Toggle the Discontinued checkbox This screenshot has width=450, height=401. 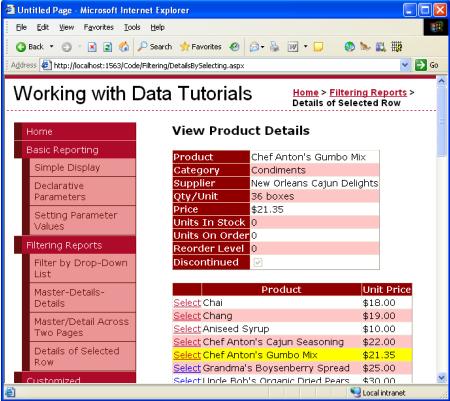click(258, 263)
